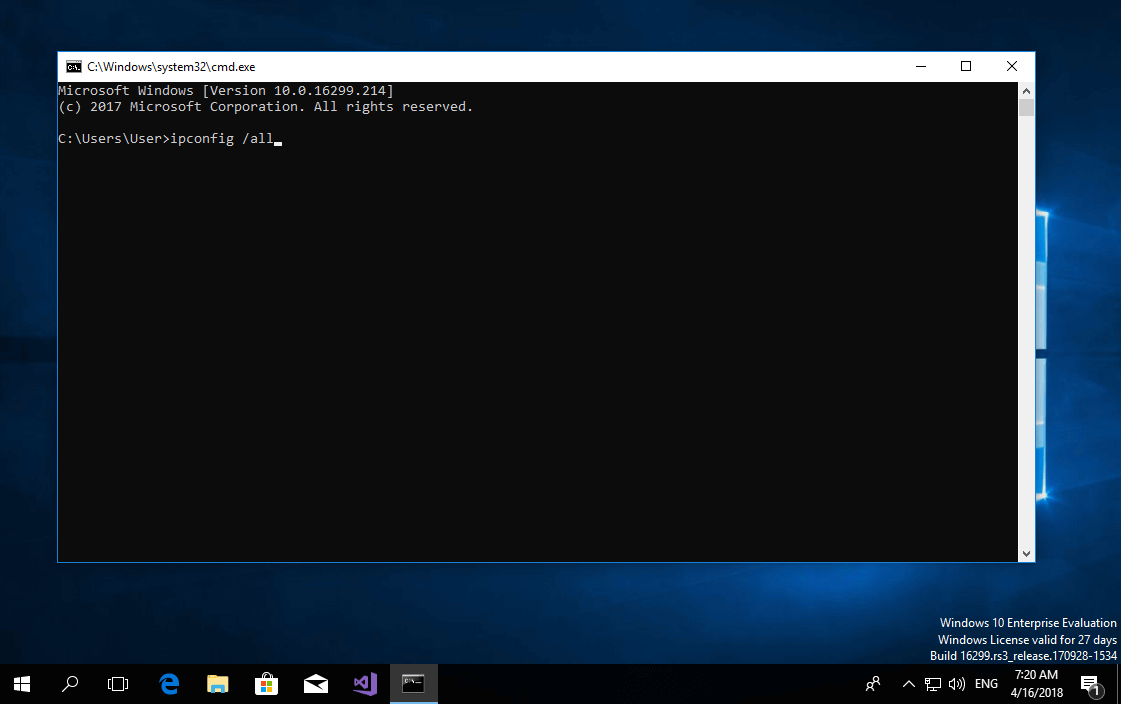Open File Explorer from taskbar
Viewport: 1121px width, 704px height.
(x=217, y=684)
